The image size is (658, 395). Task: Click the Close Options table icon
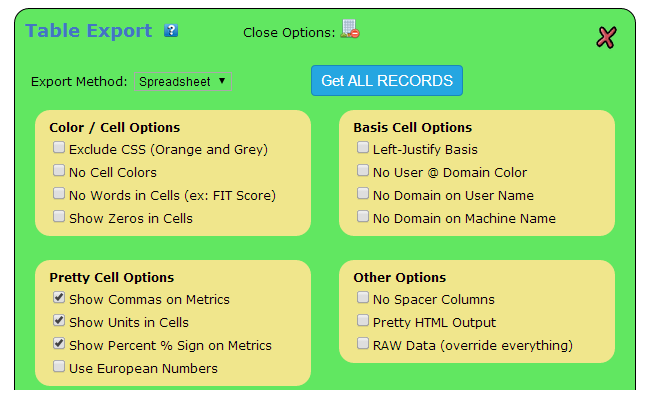[x=350, y=29]
